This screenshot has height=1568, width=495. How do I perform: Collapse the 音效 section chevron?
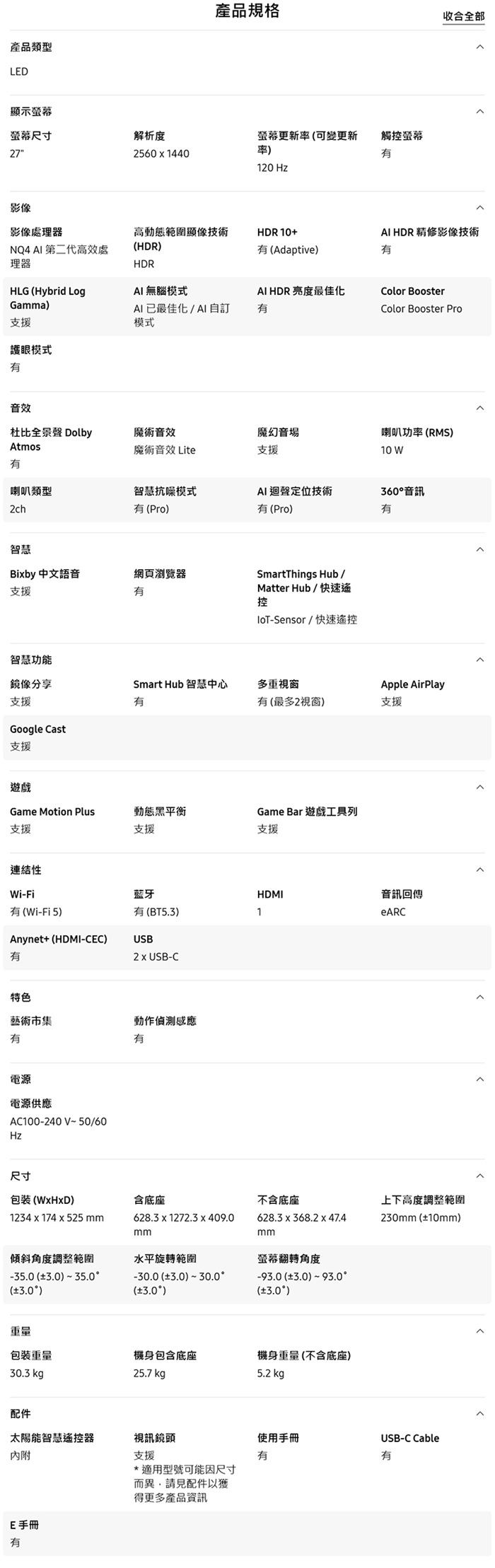(x=480, y=408)
